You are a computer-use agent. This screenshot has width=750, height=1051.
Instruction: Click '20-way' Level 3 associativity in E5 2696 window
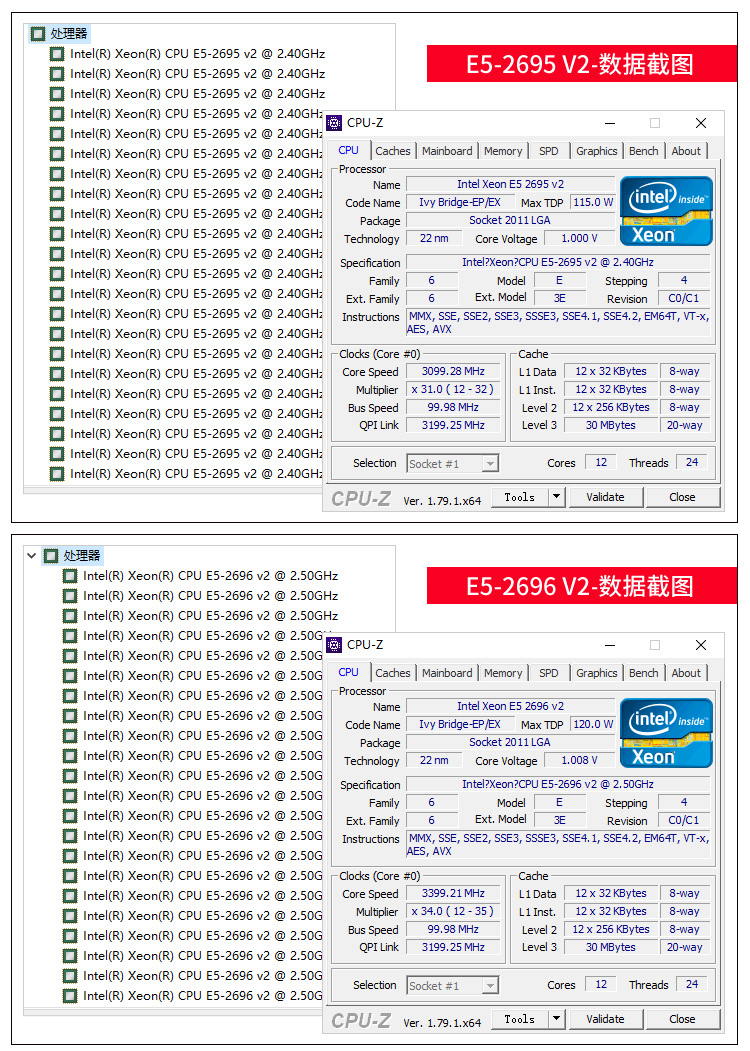pyautogui.click(x=684, y=948)
